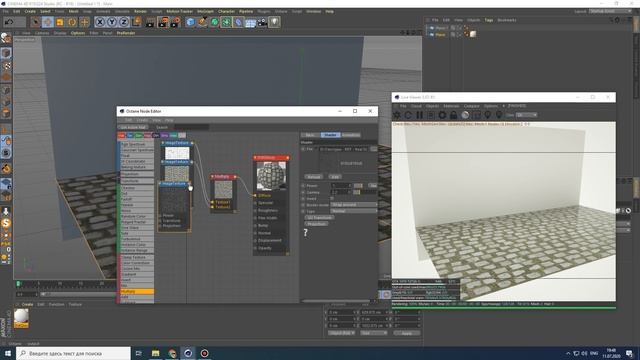
Task: Activate the Move tool
Action: pos(48,22)
